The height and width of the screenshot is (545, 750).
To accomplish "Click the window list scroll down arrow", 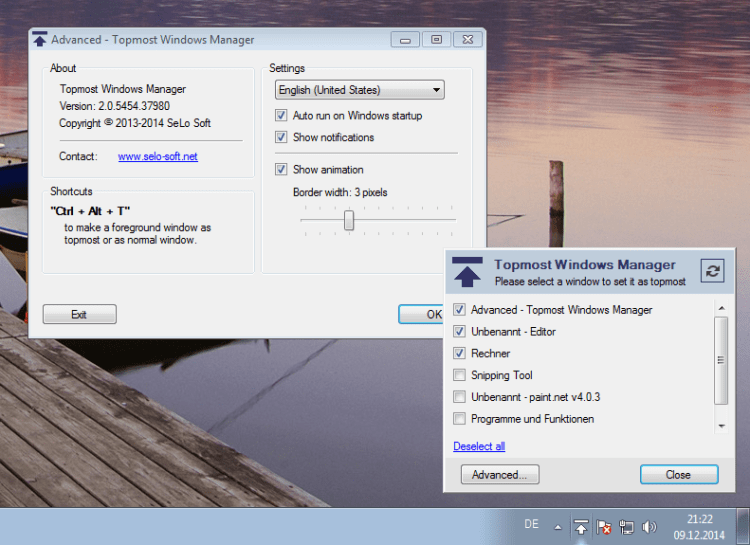I will [721, 426].
